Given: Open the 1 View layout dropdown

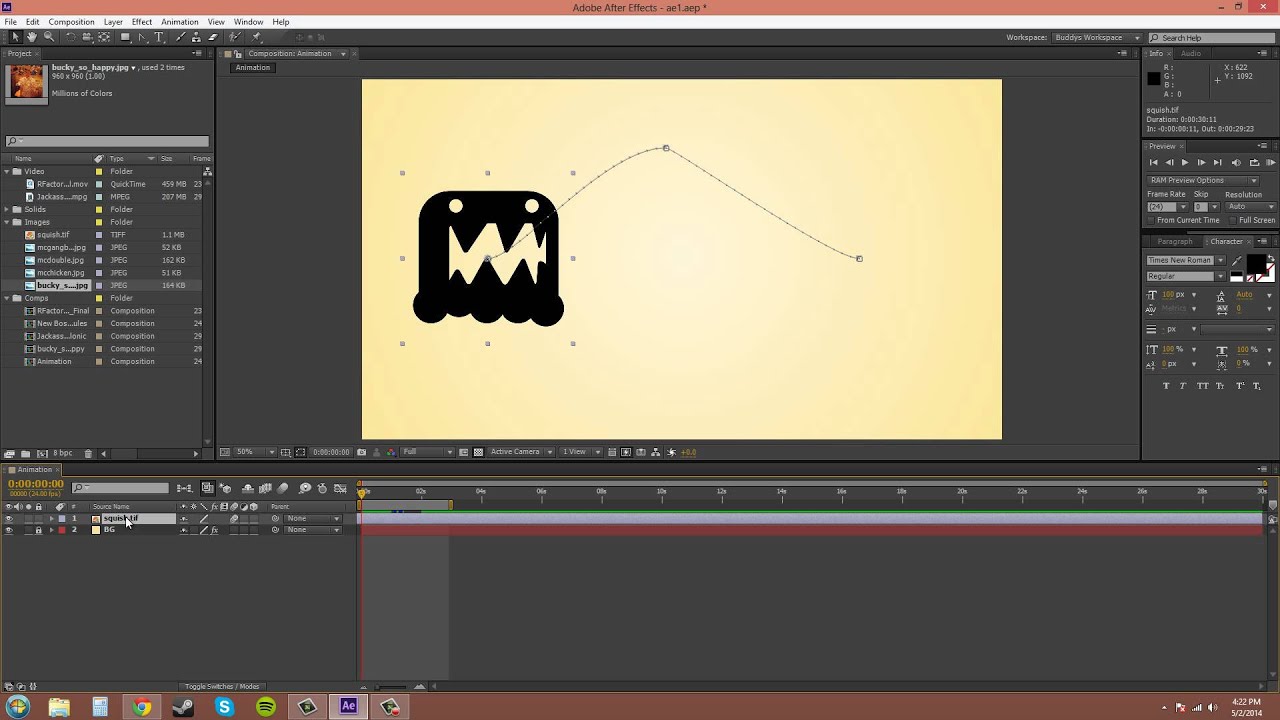Looking at the screenshot, I should pyautogui.click(x=581, y=452).
